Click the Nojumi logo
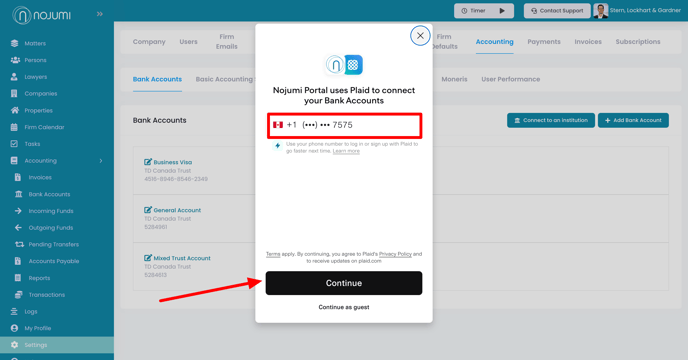The image size is (688, 360). 42,15
